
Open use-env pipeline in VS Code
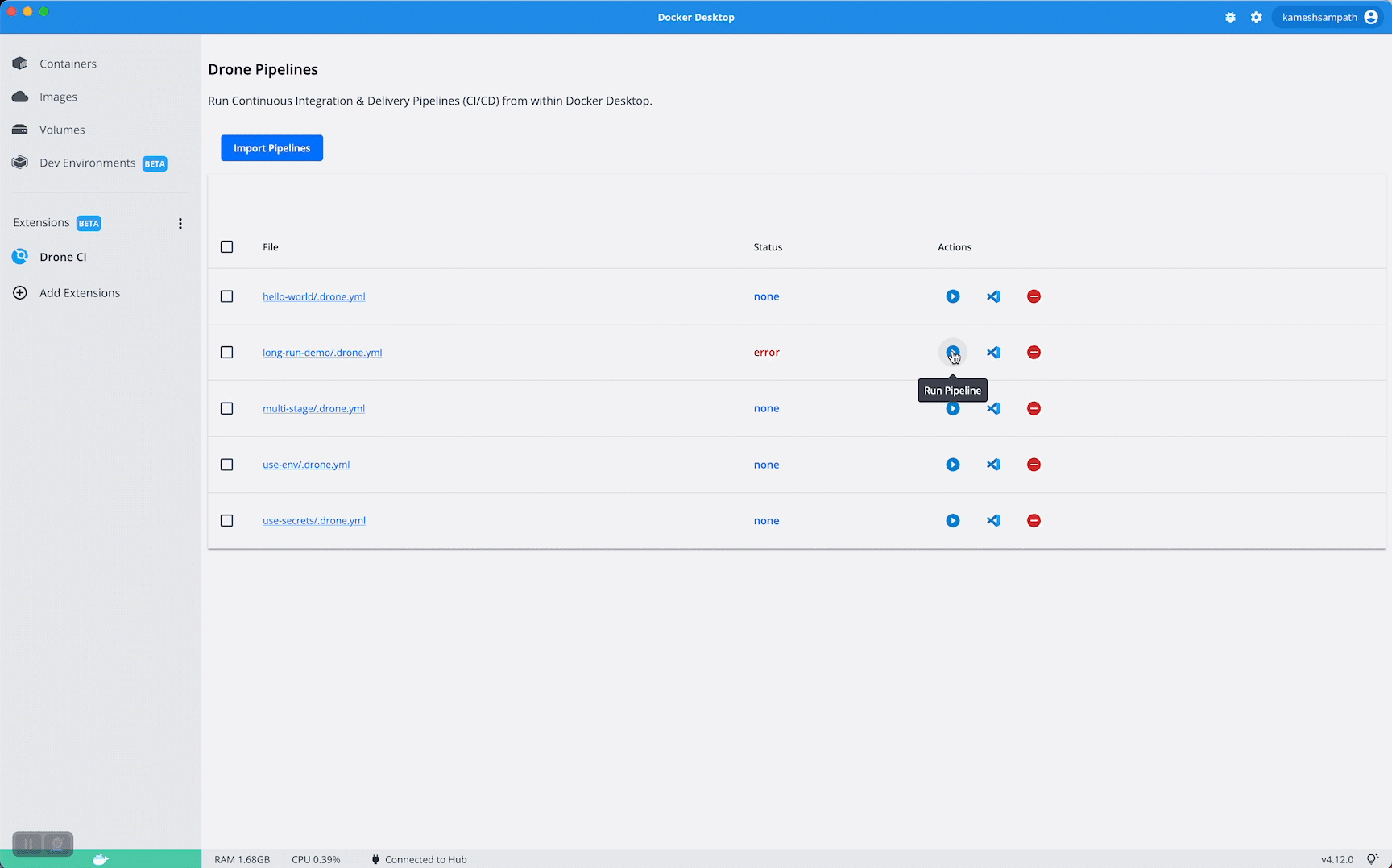(x=993, y=465)
